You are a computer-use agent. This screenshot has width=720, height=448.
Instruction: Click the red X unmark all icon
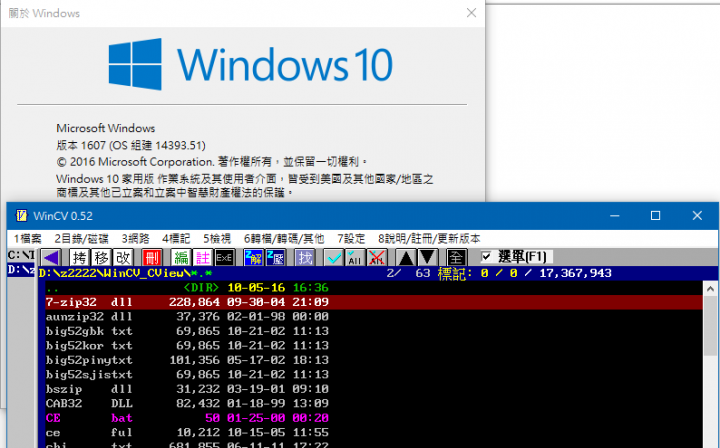coord(377,258)
